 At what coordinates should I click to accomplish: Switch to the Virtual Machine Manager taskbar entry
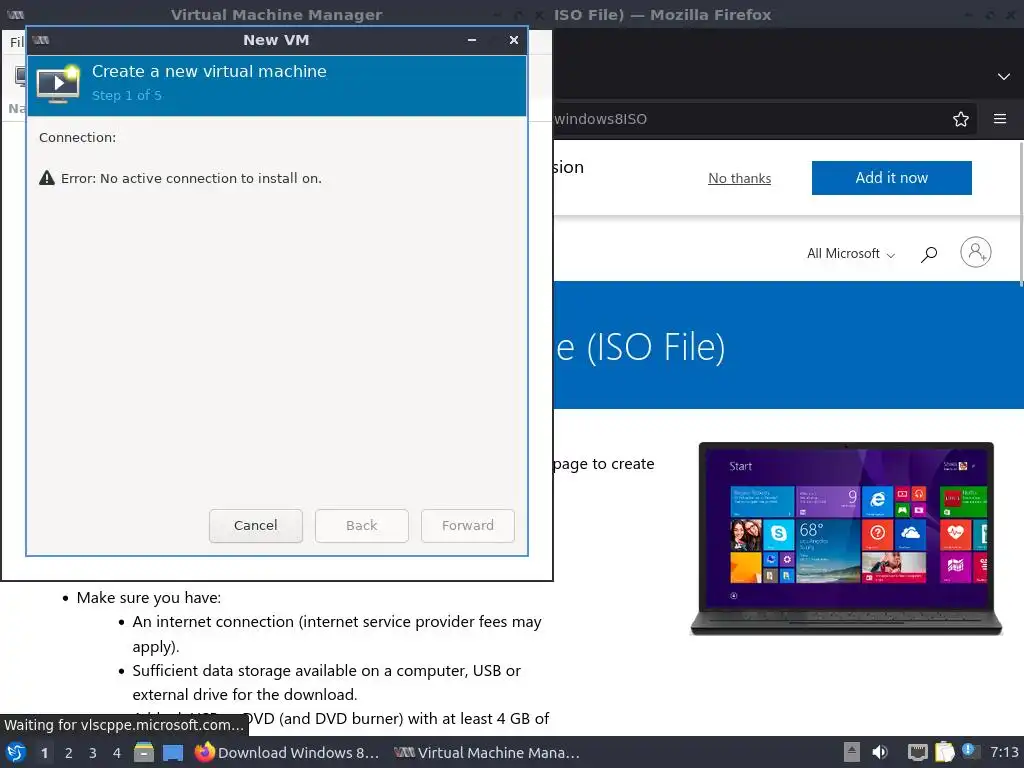(x=487, y=752)
